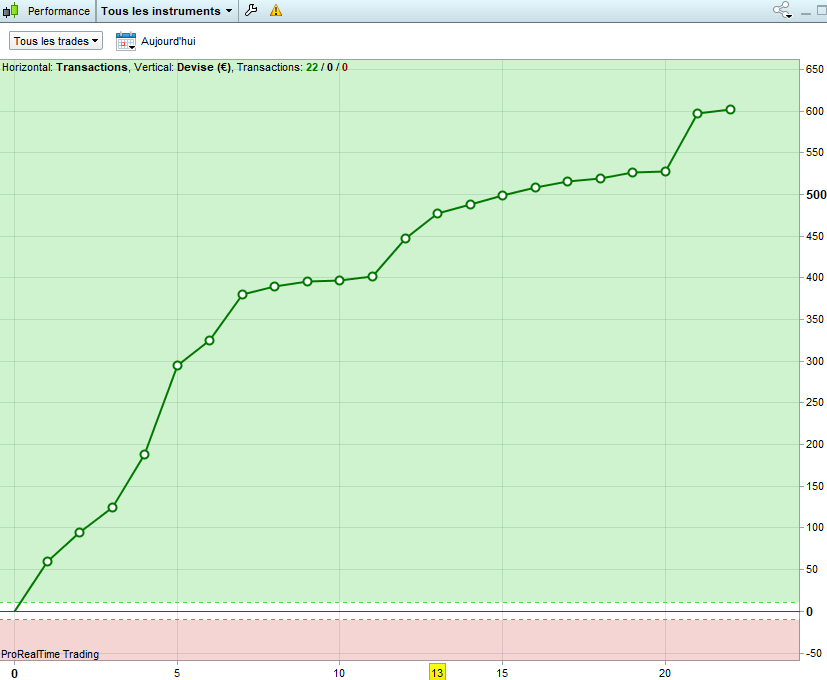The height and width of the screenshot is (680, 827).
Task: Click the small arrow beside share icon
Action: [788, 16]
